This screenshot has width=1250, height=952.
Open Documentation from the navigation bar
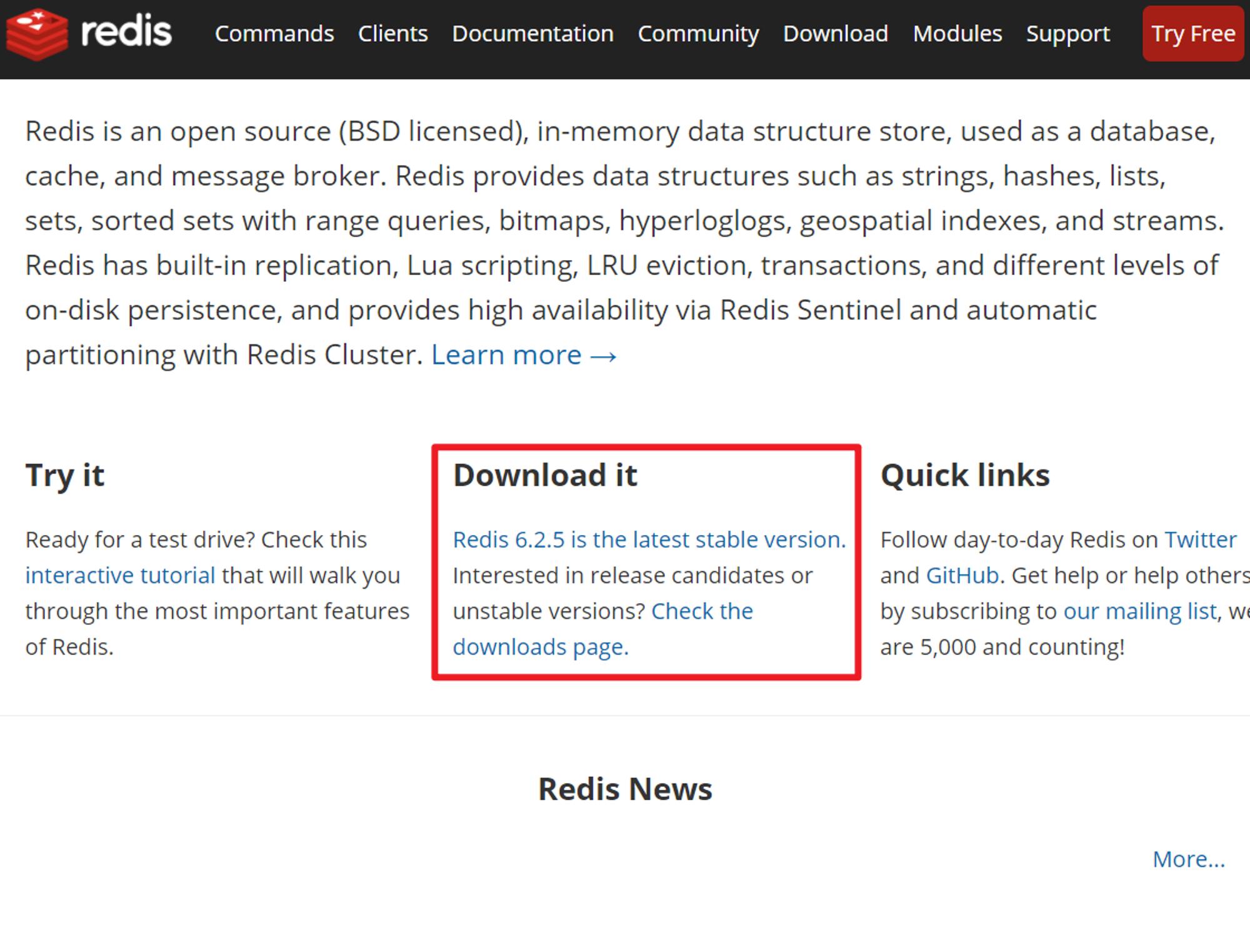[533, 34]
